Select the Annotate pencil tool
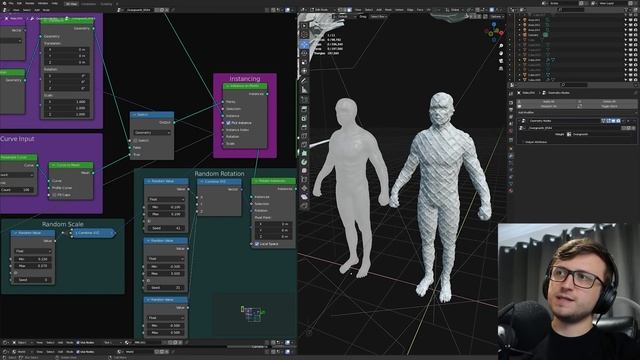 304,81
